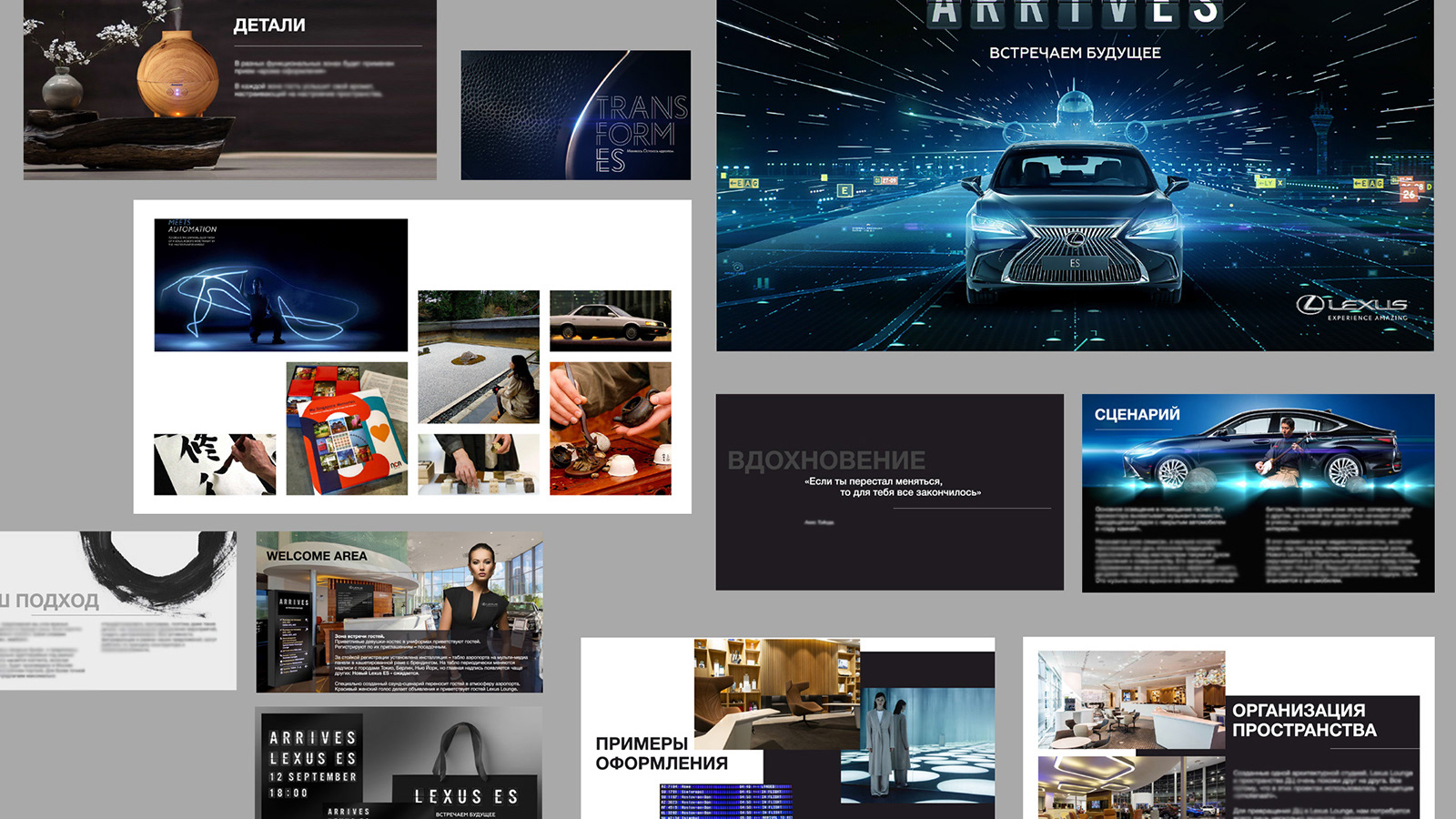Select the two models in grey coats photo
The width and height of the screenshot is (1456, 819).
click(x=917, y=745)
